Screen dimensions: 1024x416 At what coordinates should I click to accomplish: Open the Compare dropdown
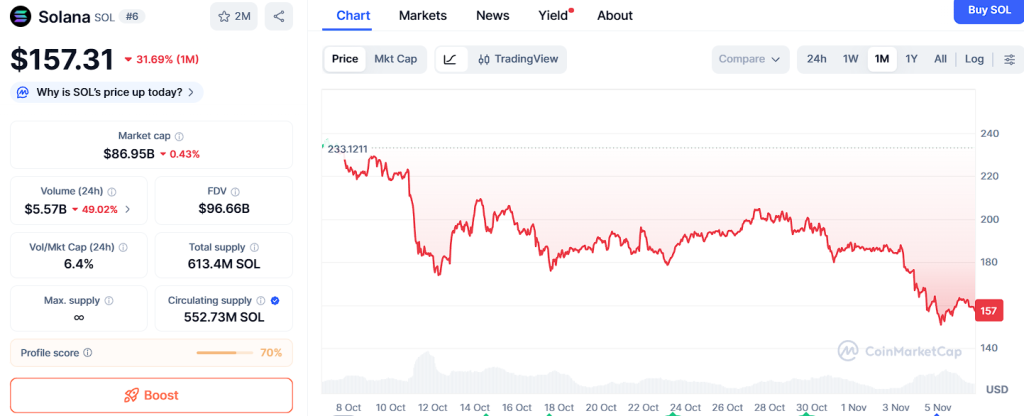coord(749,59)
